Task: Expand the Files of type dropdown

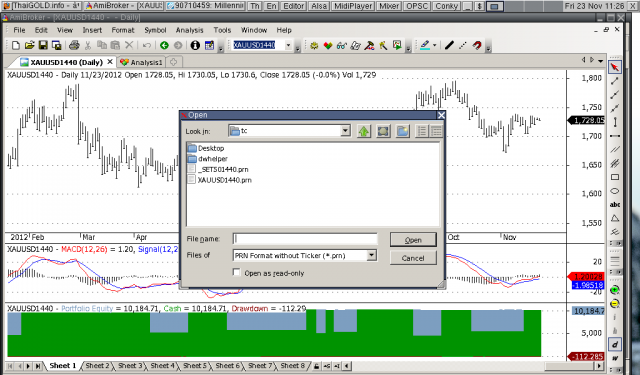Action: 371,255
